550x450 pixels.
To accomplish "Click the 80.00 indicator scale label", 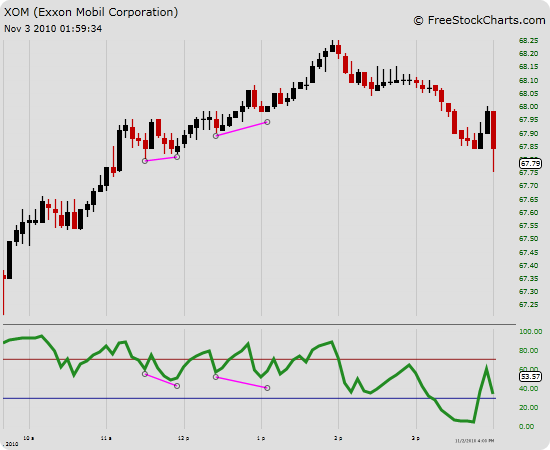I will coord(528,351).
